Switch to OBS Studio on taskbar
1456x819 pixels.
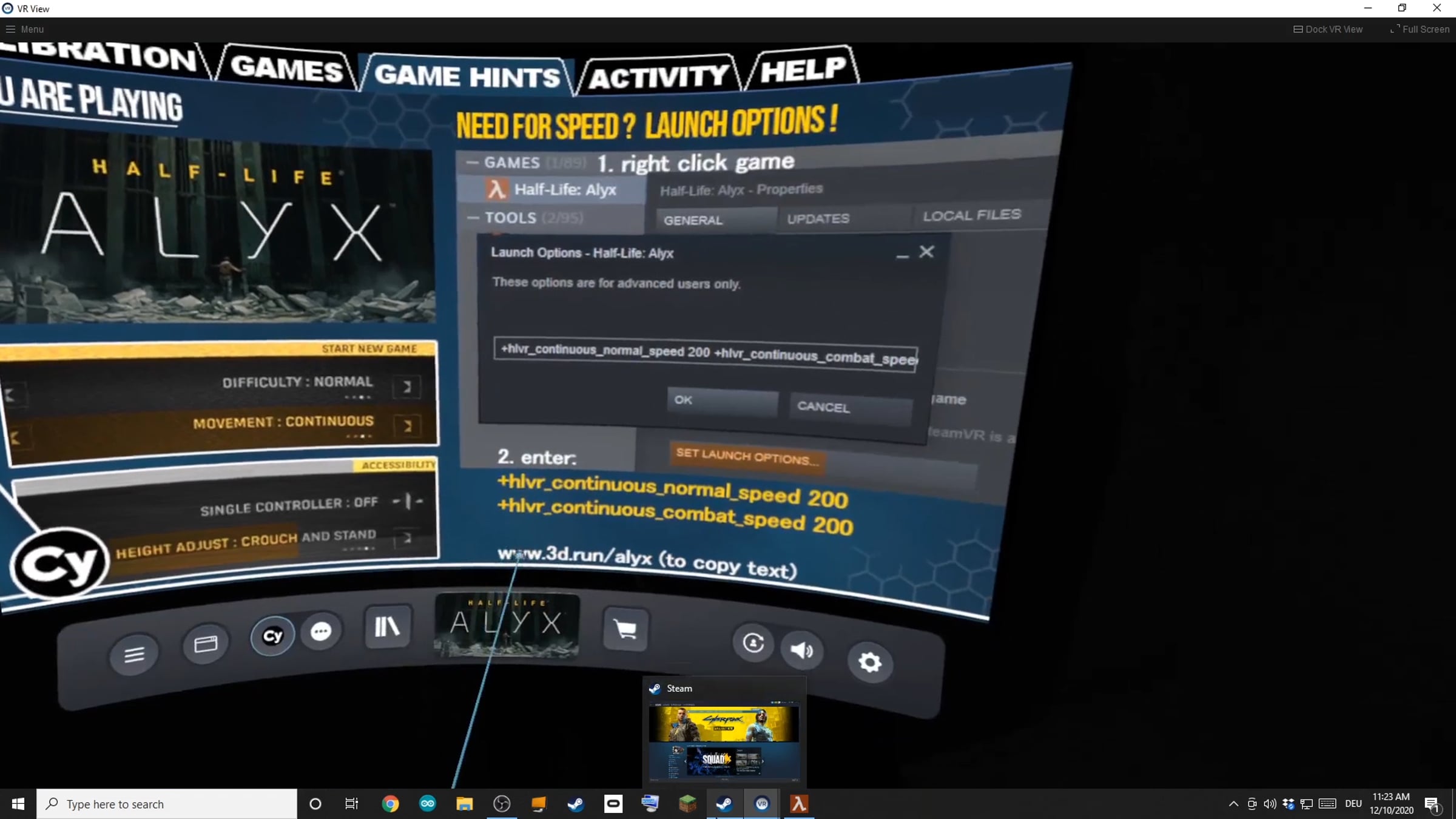click(502, 804)
